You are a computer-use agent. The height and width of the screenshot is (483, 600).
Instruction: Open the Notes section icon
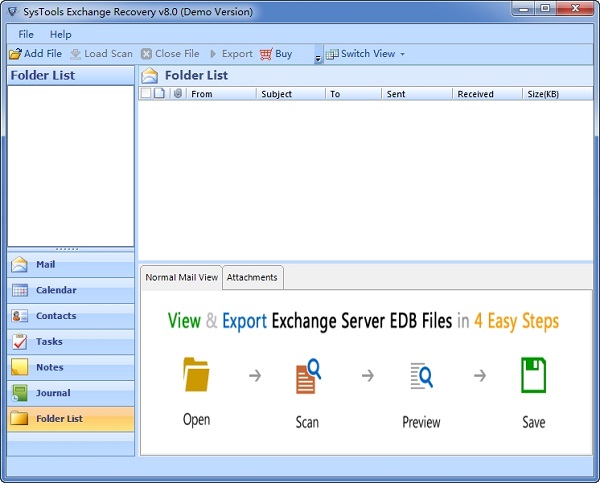point(20,367)
